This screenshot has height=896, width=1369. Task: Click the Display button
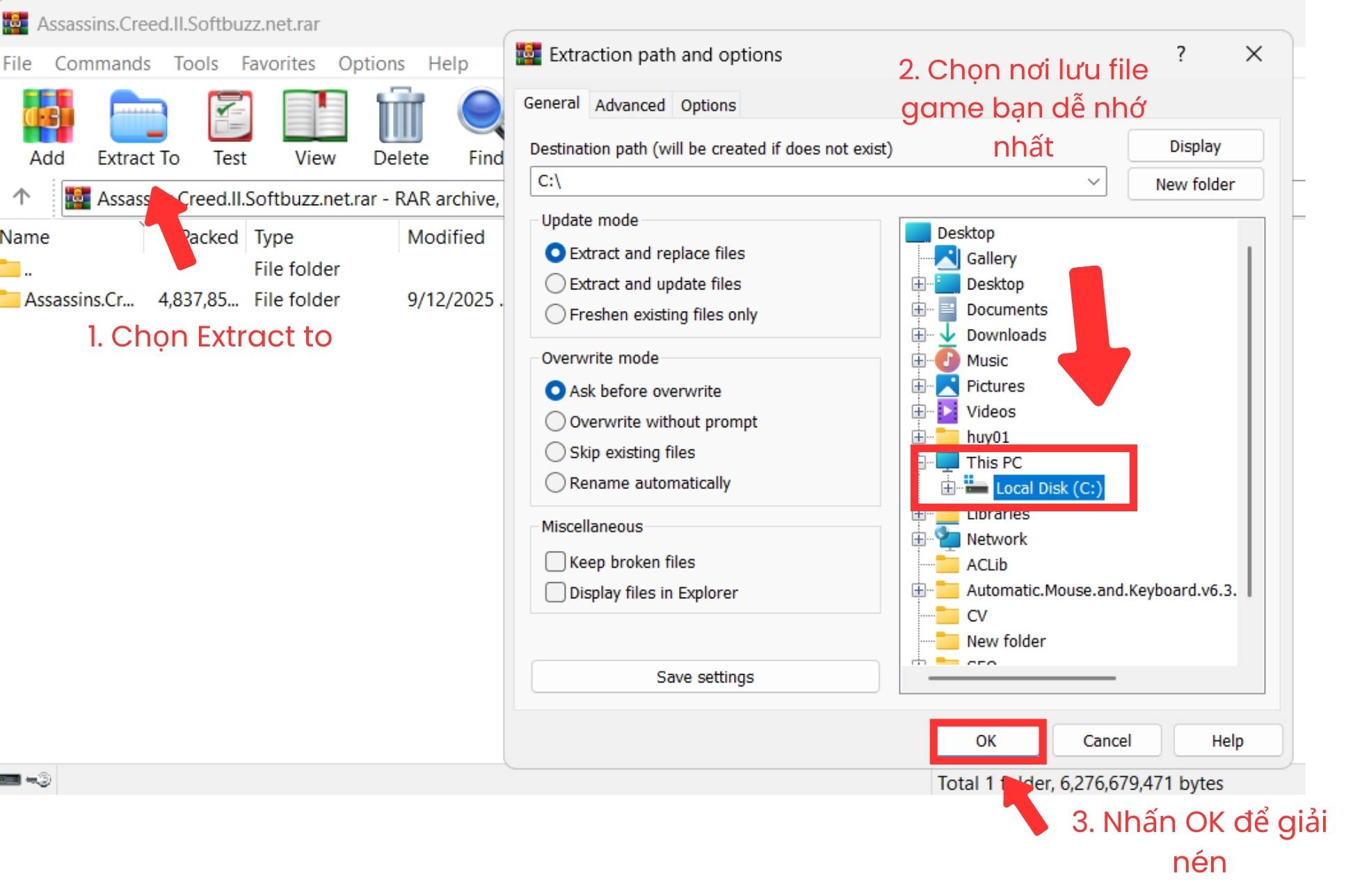pyautogui.click(x=1195, y=146)
